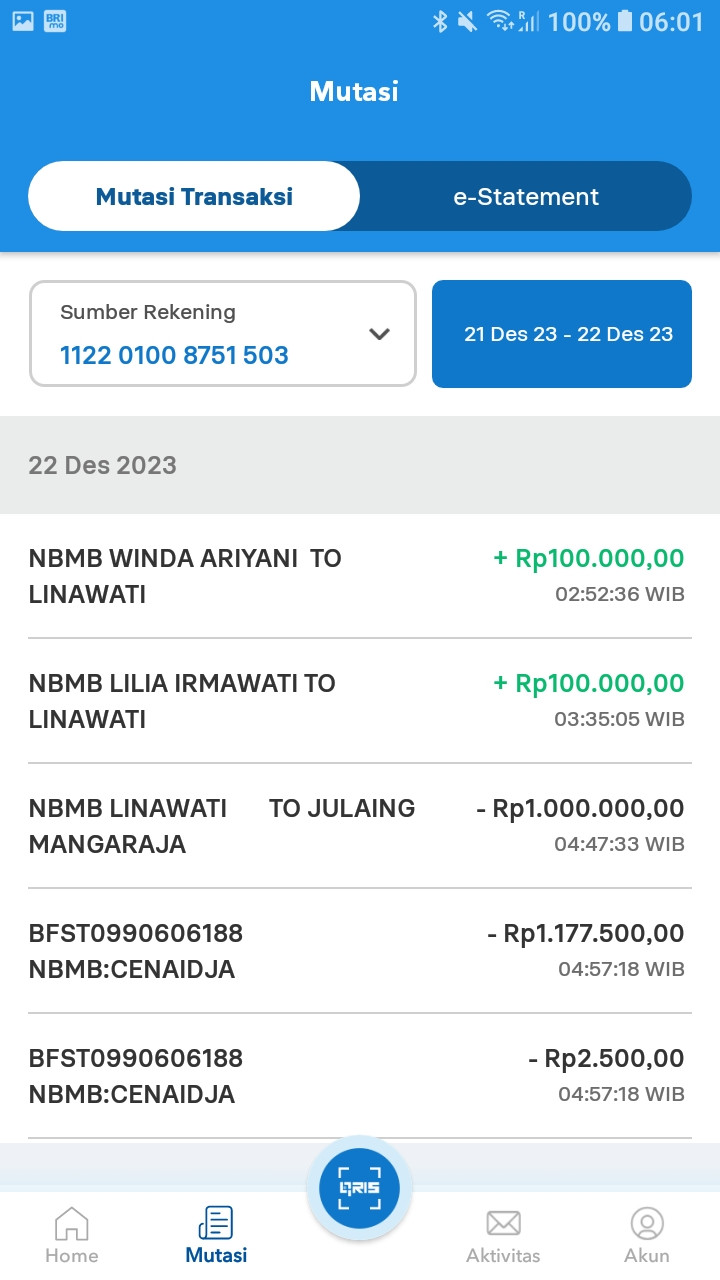Open the Akun profile icon
720x1280 pixels.
tap(647, 1223)
